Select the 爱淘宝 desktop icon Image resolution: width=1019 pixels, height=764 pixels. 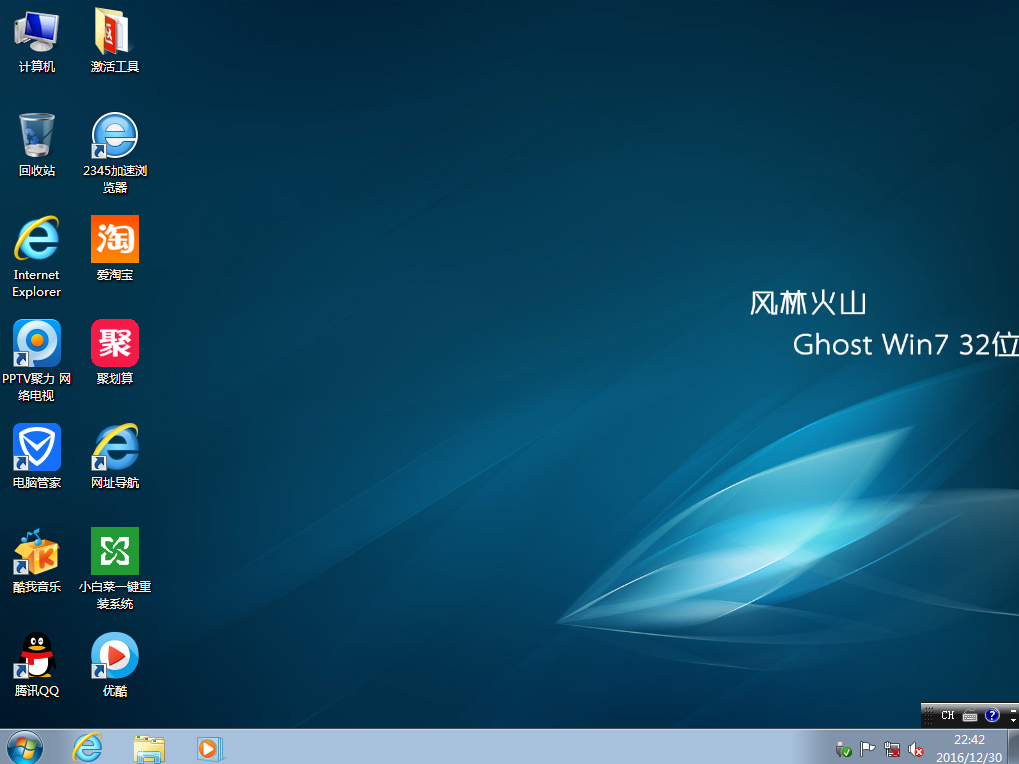coord(115,248)
